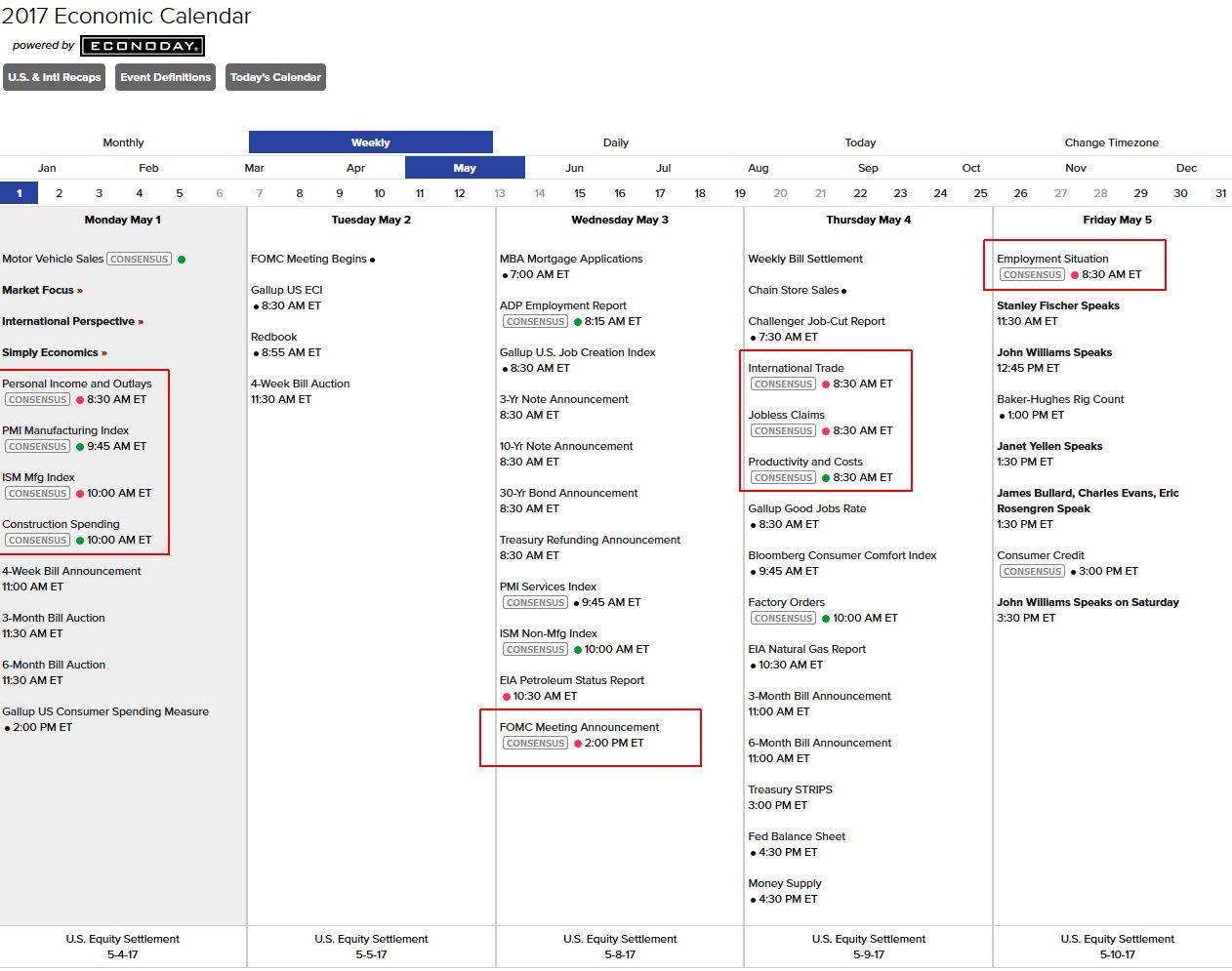Open Treasury Refunding Announcement event

pyautogui.click(x=590, y=540)
